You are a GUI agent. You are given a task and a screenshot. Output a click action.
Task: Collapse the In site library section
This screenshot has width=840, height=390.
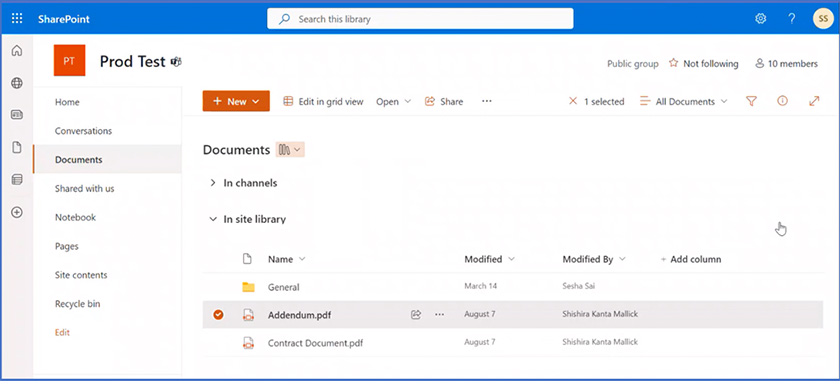coord(213,219)
